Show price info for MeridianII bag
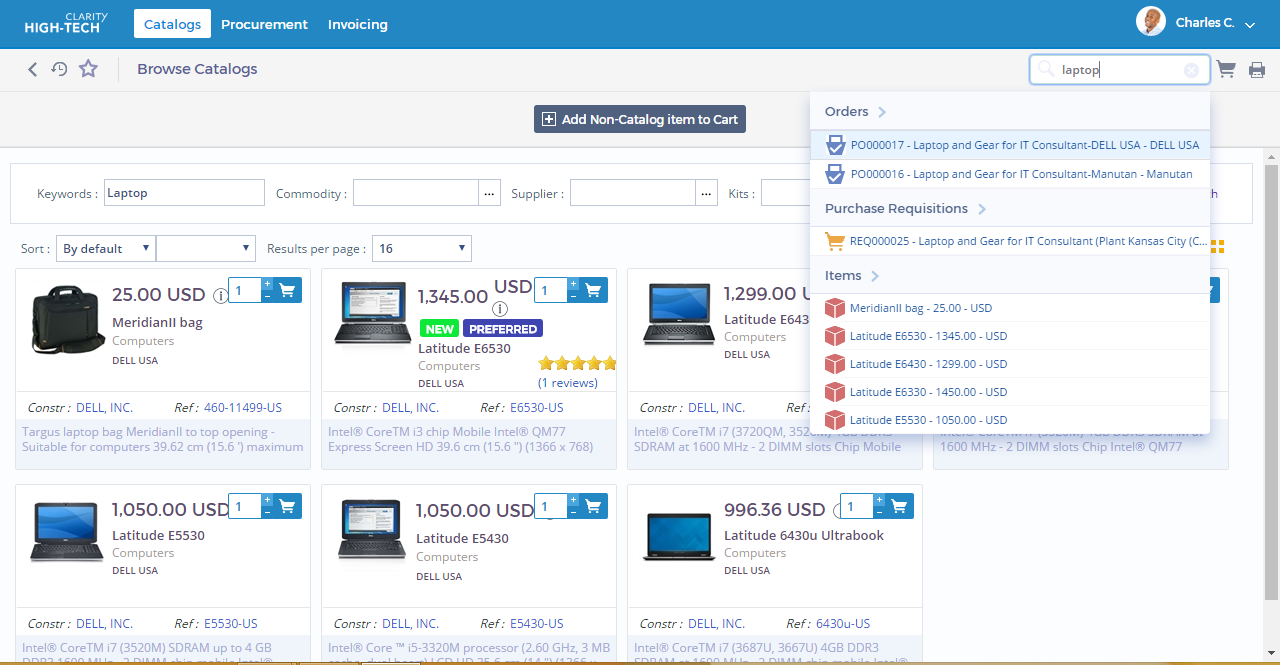The image size is (1280, 665). click(x=220, y=296)
